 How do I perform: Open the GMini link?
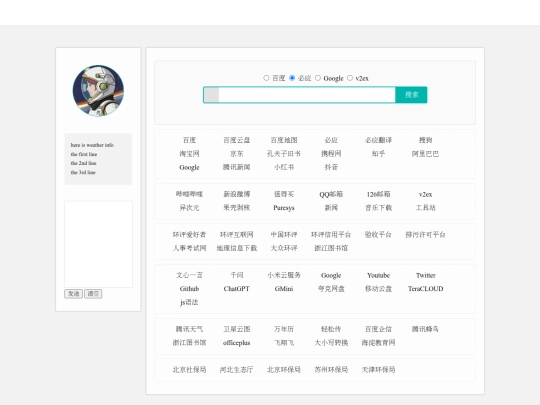[284, 289]
